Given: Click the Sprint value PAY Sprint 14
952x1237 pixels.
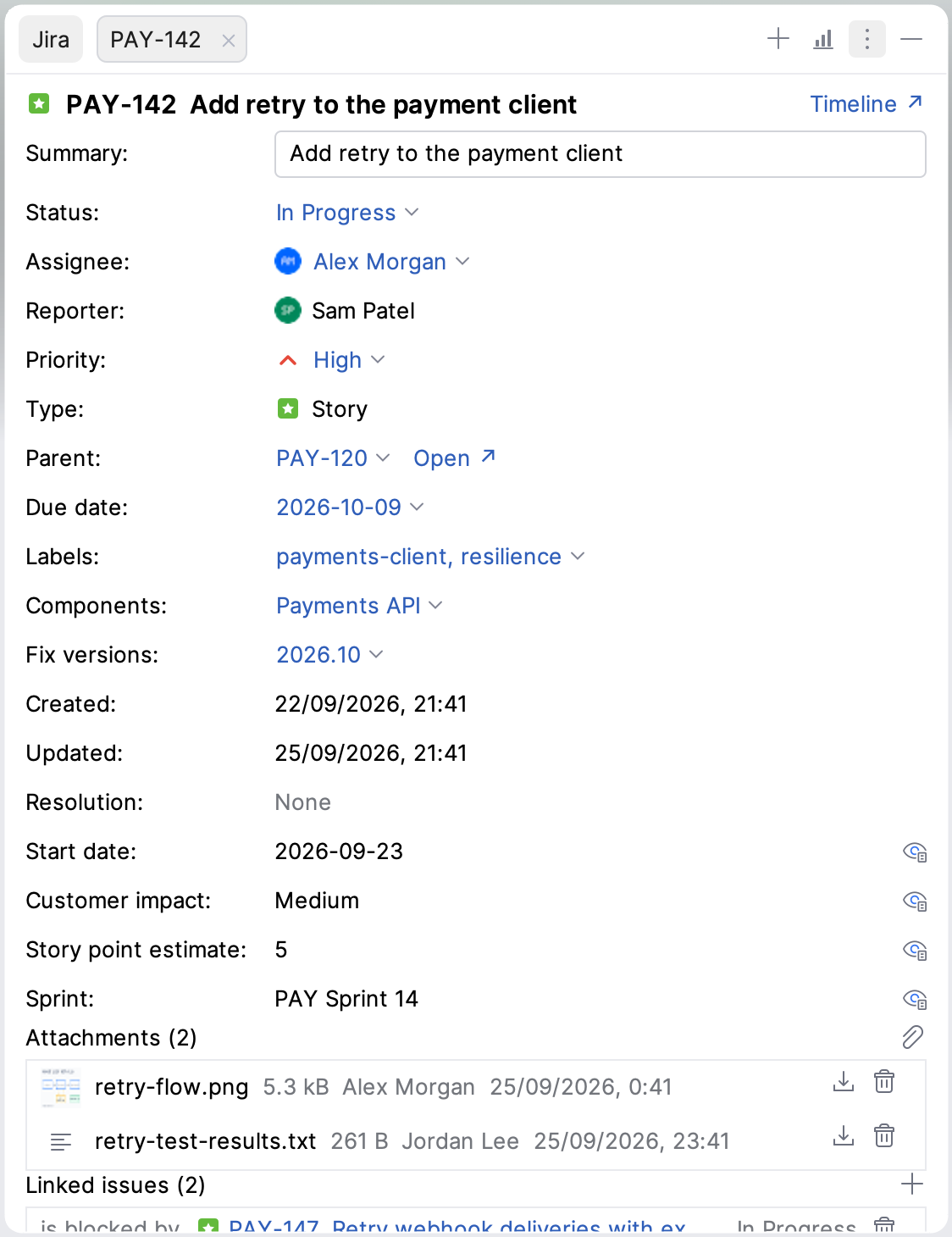Looking at the screenshot, I should pos(346,999).
